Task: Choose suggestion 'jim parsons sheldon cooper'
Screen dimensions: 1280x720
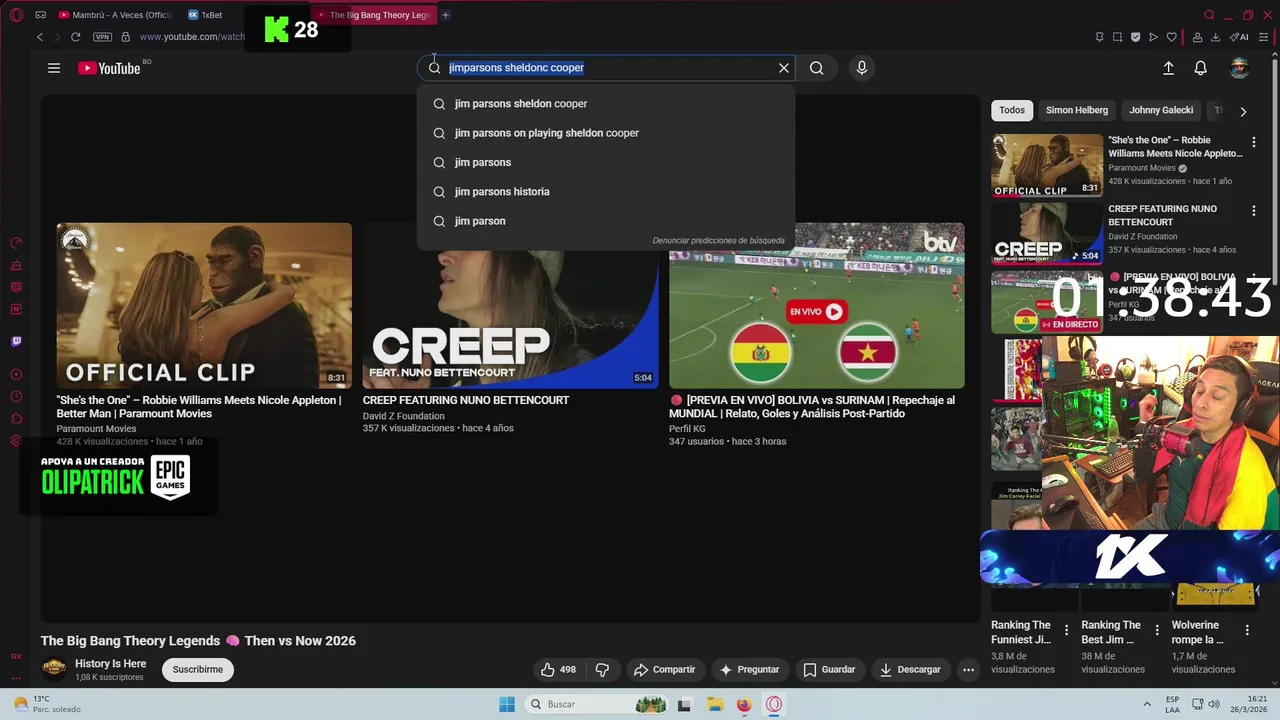Action: pyautogui.click(x=606, y=104)
